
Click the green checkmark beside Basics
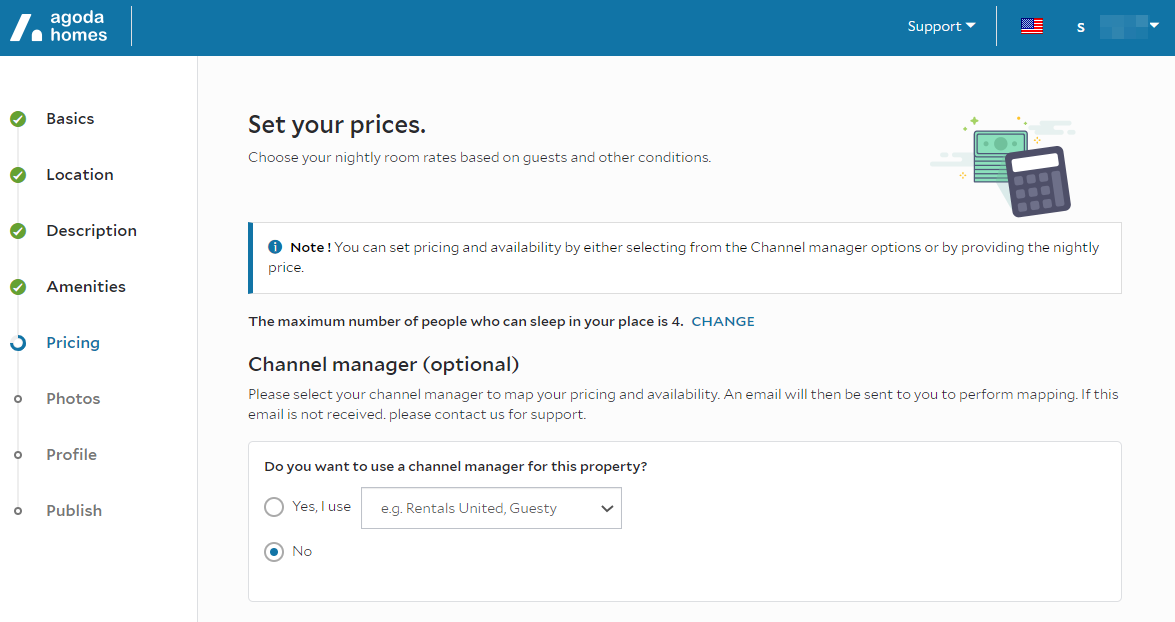pos(18,119)
